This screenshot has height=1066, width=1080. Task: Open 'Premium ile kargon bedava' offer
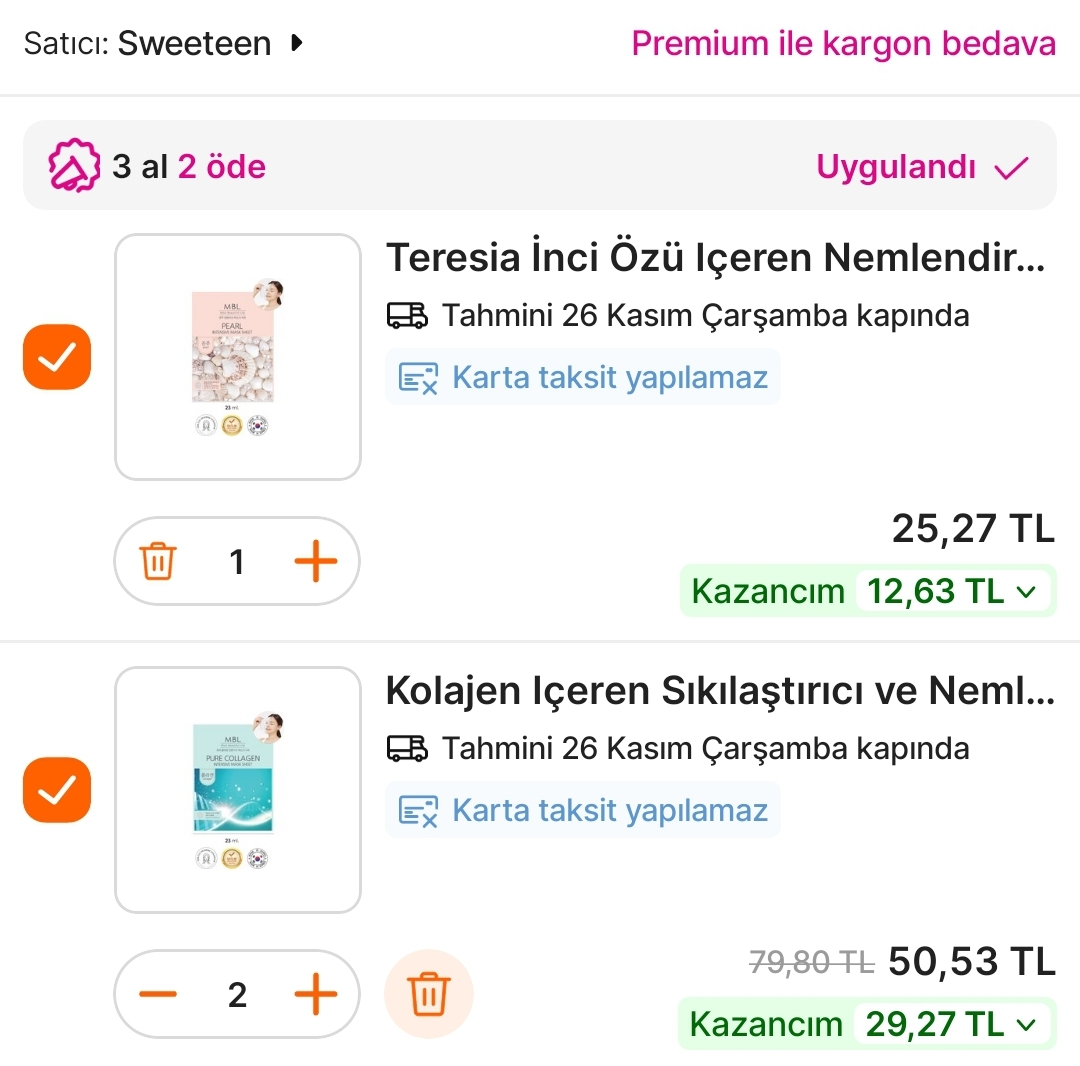(843, 44)
